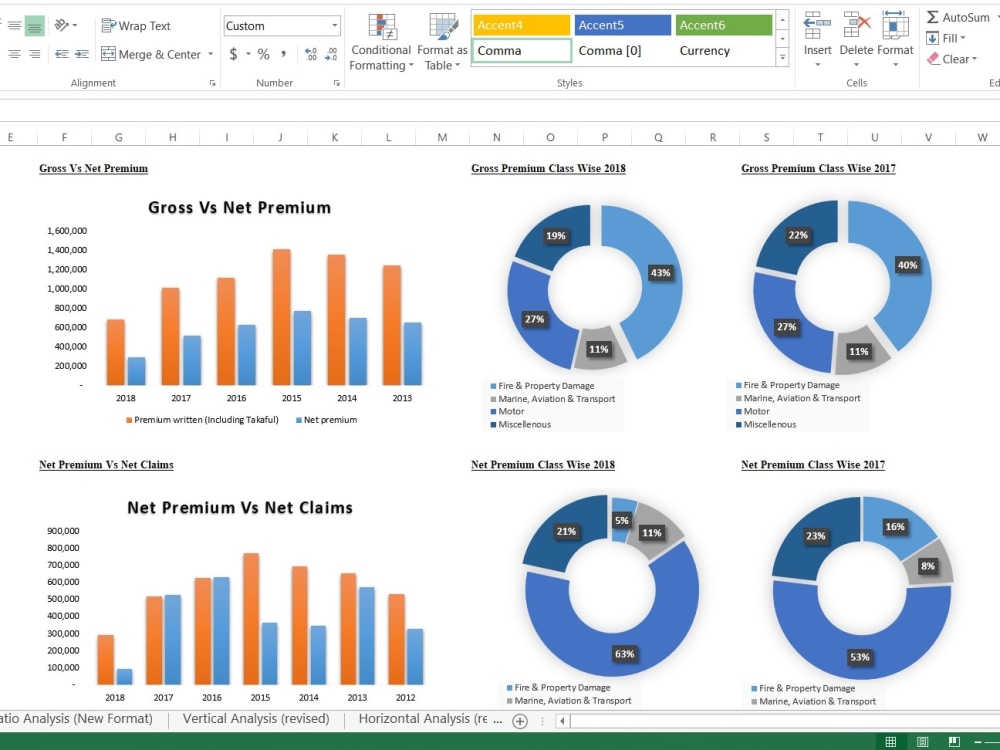Screen dimensions: 1000x750
Task: Click Decrease Decimal icon
Action: click(x=331, y=54)
